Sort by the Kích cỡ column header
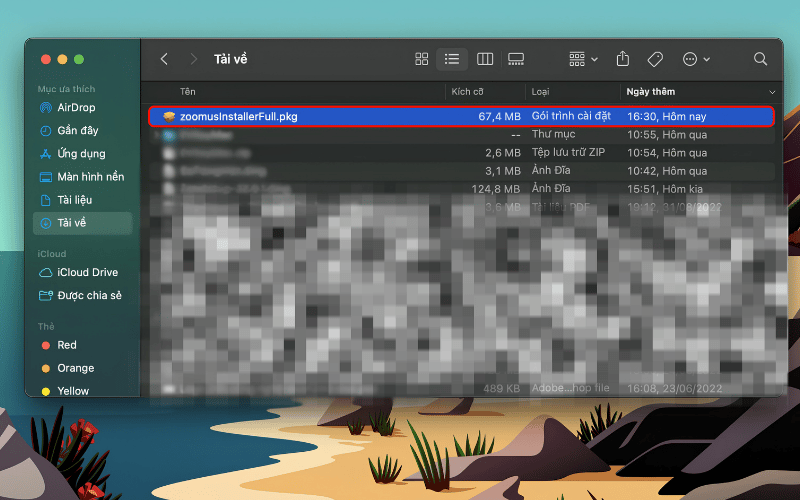Viewport: 800px width, 500px height. click(x=467, y=92)
